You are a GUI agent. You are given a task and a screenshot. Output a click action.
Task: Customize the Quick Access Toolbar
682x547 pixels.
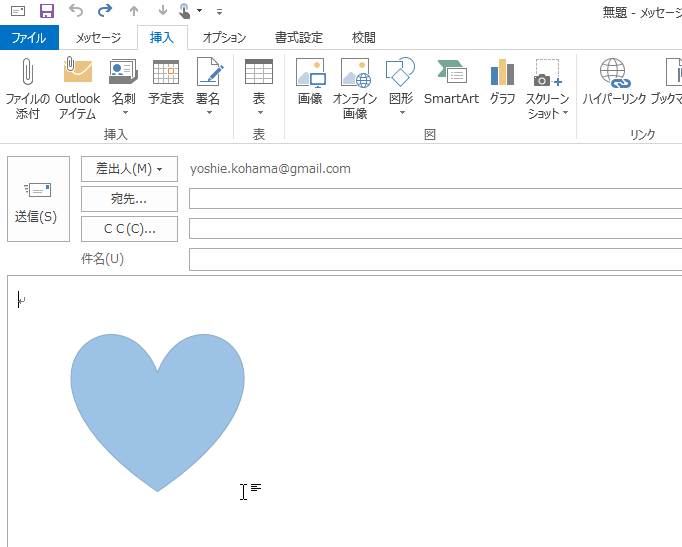[x=220, y=12]
